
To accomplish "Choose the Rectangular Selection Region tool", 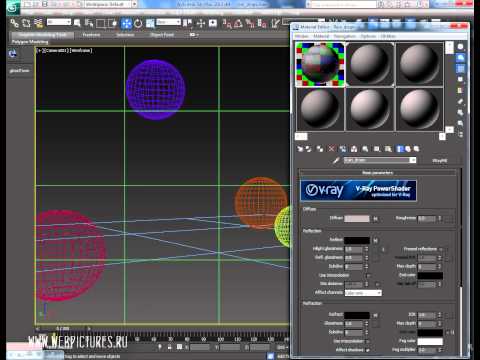I will [101, 23].
